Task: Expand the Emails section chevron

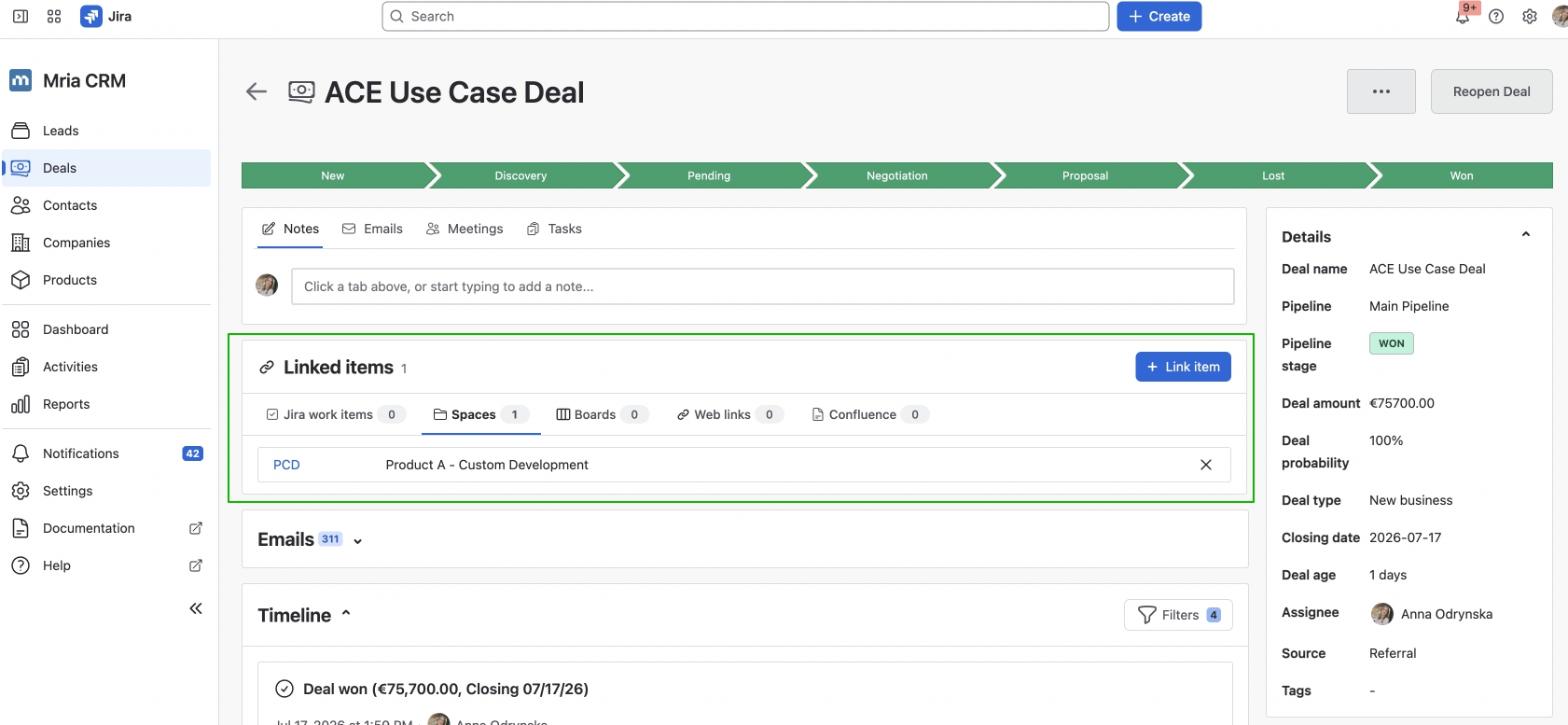Action: coord(357,540)
